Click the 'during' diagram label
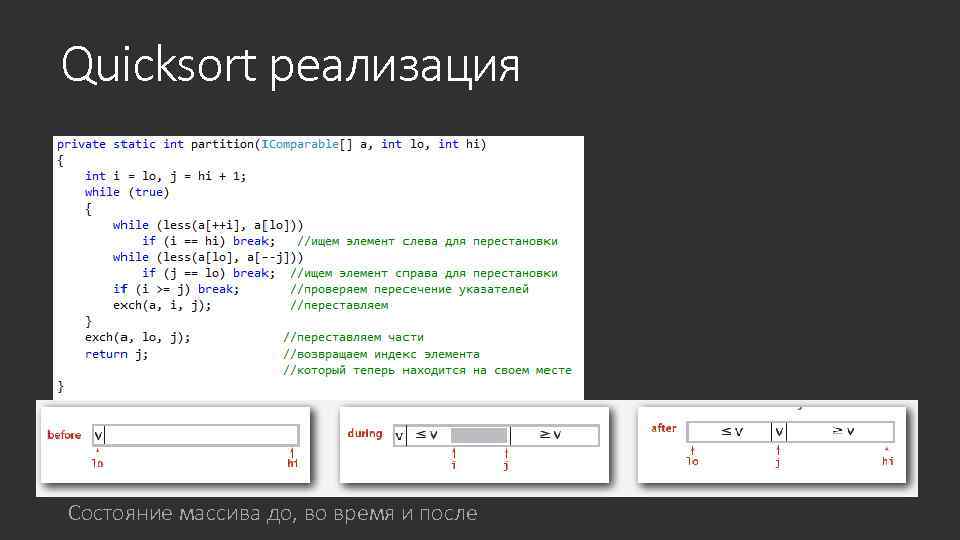960x540 pixels. pyautogui.click(x=365, y=433)
